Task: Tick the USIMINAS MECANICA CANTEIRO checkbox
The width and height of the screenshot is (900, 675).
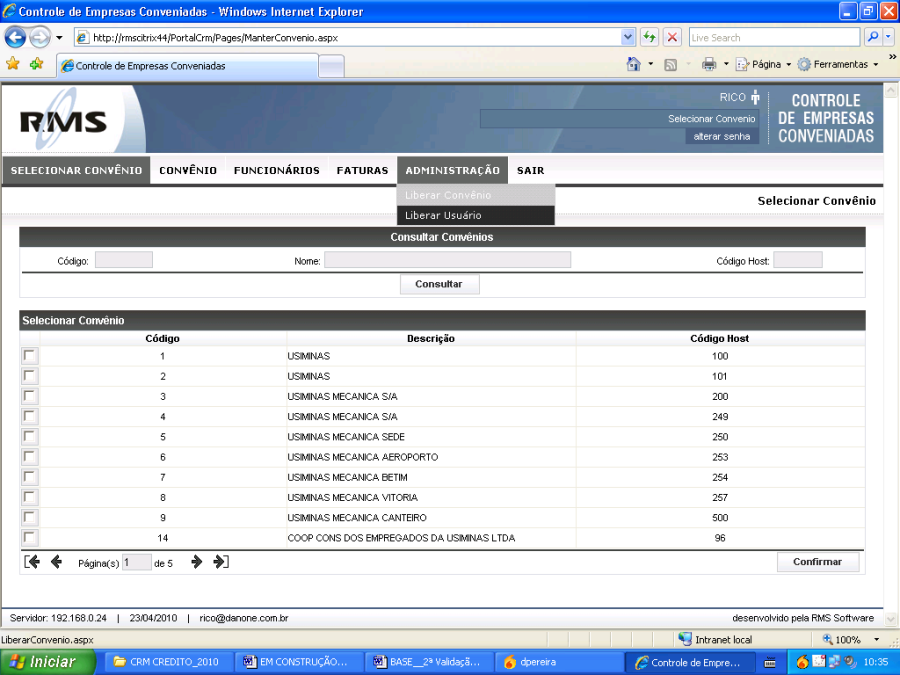Action: click(29, 517)
